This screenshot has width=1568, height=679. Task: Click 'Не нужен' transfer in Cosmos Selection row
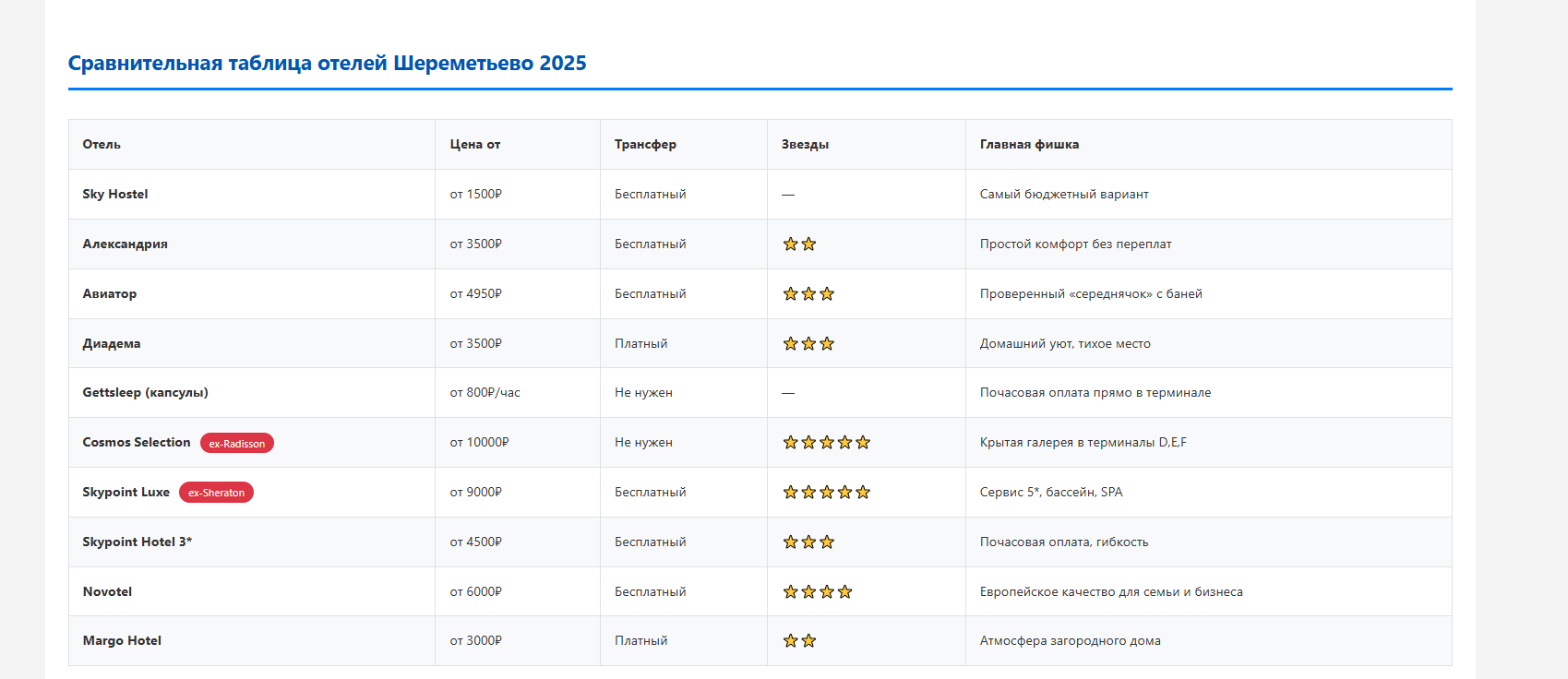pos(643,442)
